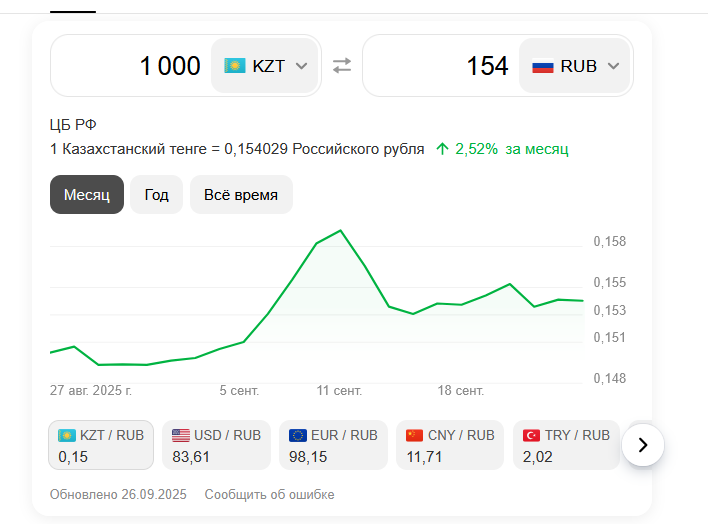Click the Turkey flag on TRY / RUB chip
Viewport: 708px width, 524px height.
532,435
